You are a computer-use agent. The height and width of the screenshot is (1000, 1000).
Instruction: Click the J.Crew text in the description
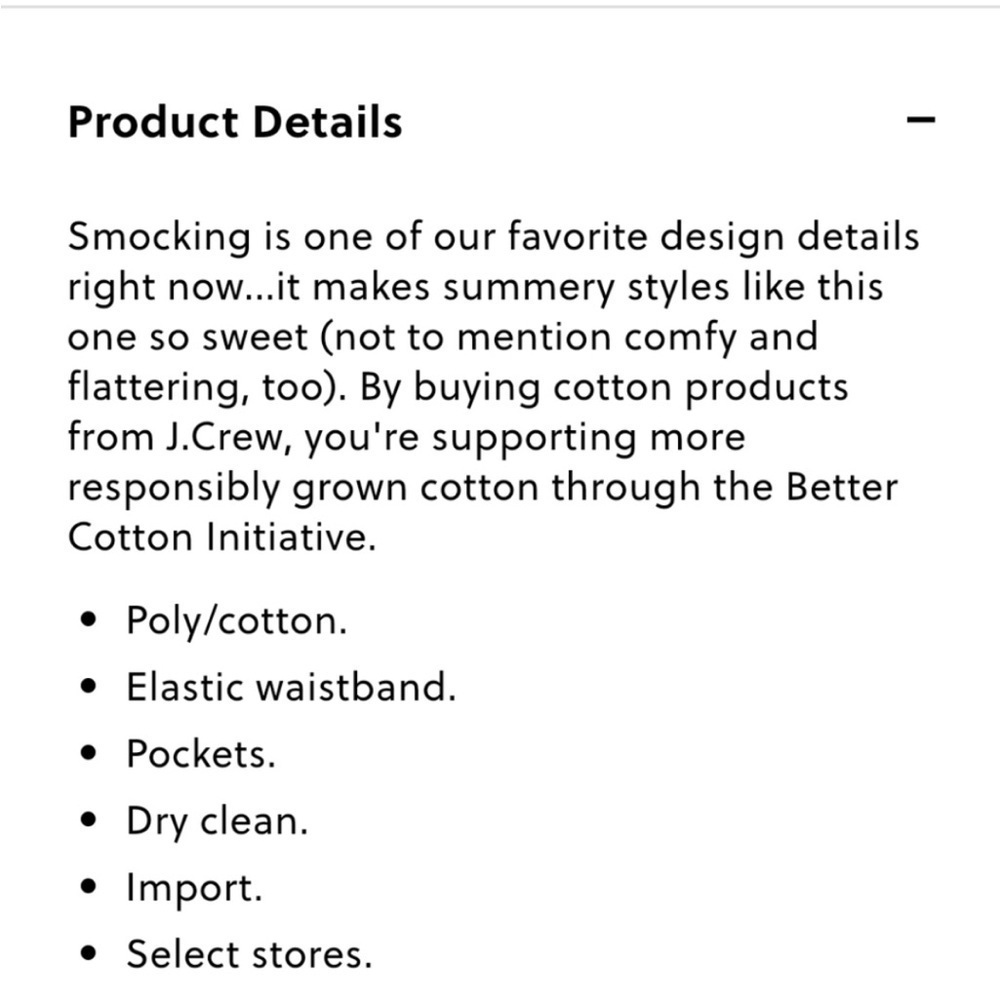[x=224, y=438]
